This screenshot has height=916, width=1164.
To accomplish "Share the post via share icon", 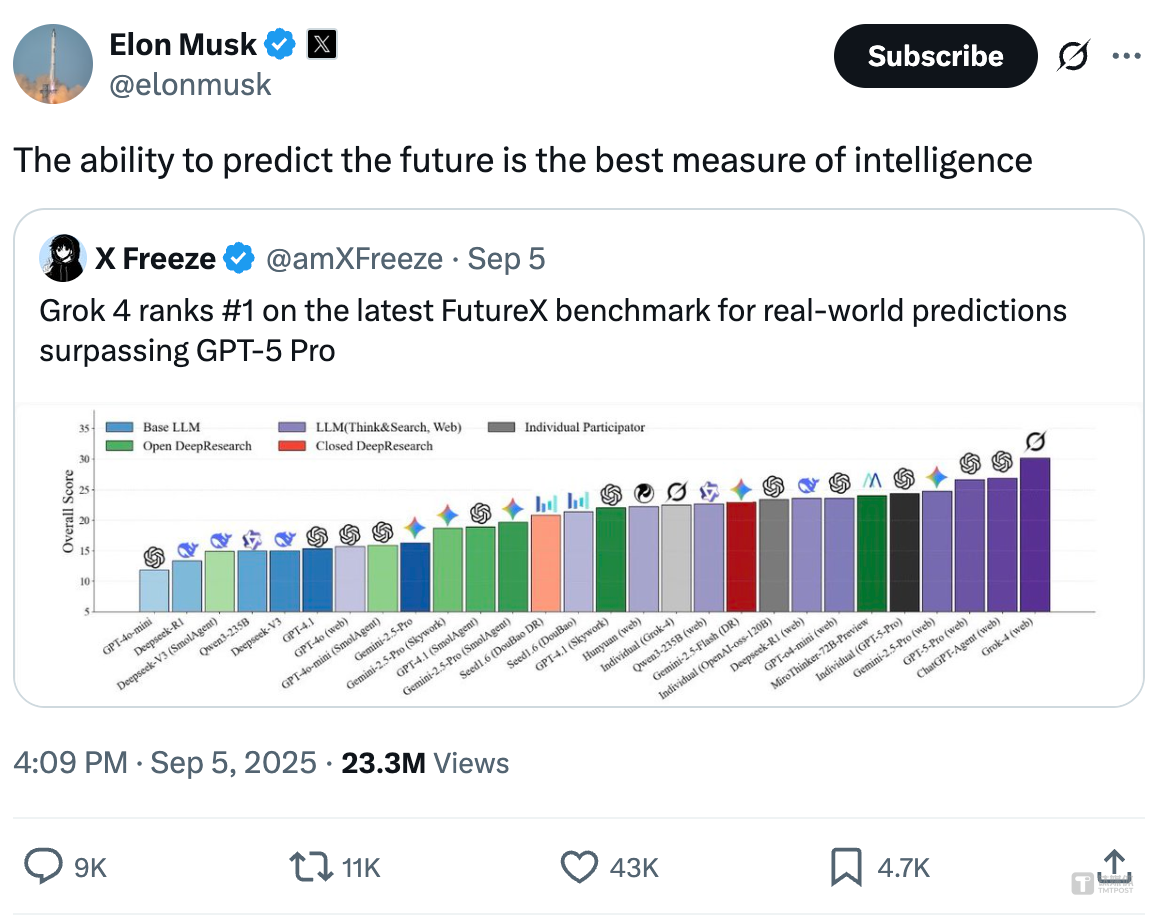I will tap(1116, 866).
